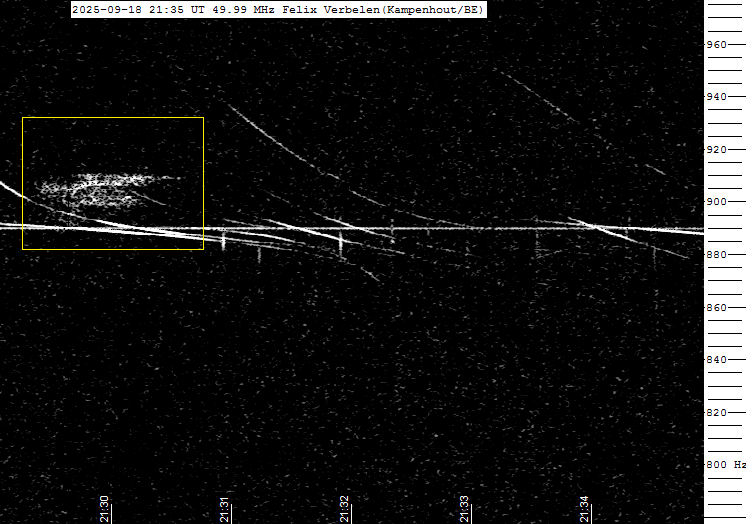
Task: Select the 820 frequency scale label
Action: [716, 412]
